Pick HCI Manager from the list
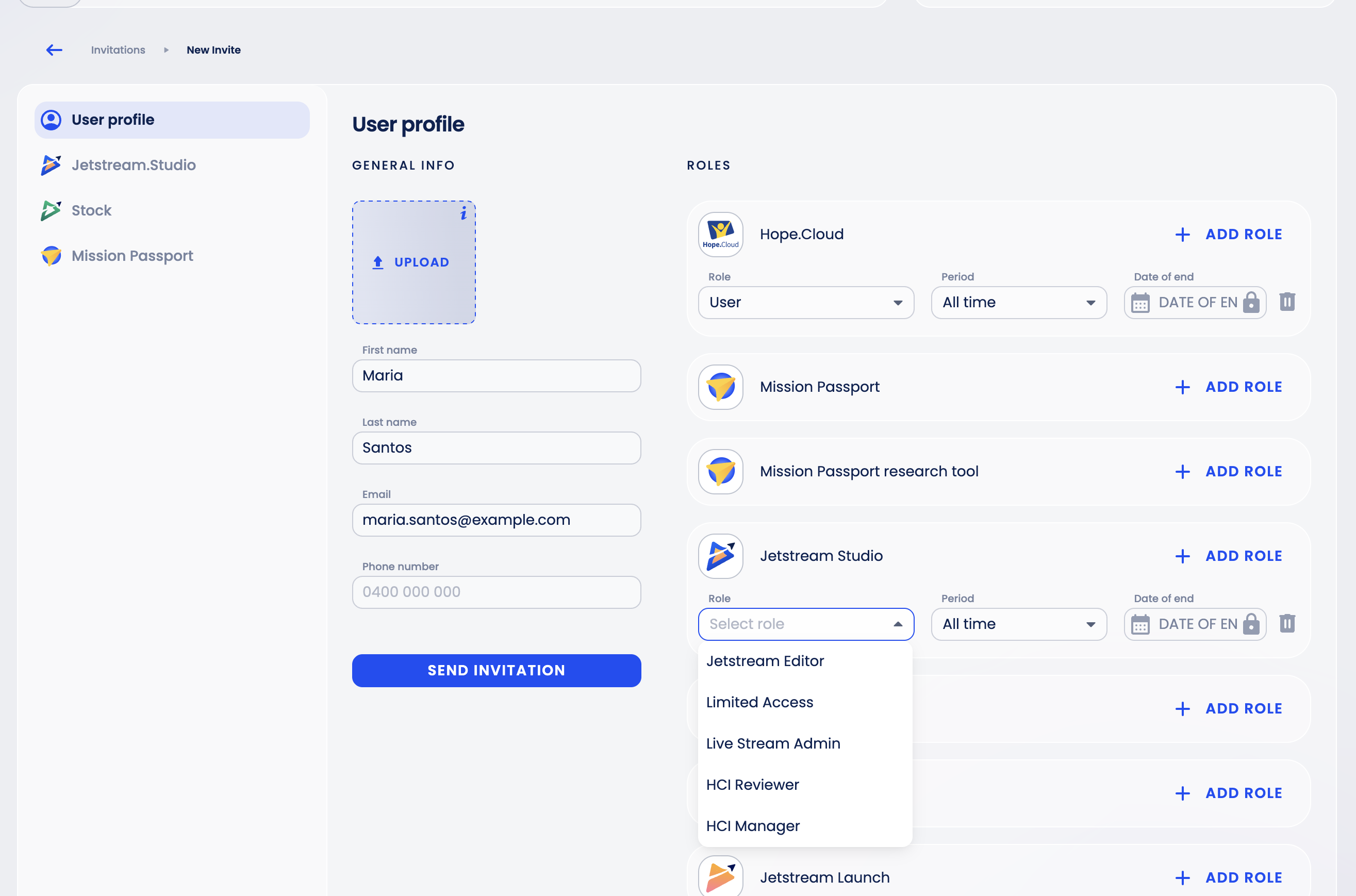Viewport: 1356px width, 896px height. [x=805, y=826]
